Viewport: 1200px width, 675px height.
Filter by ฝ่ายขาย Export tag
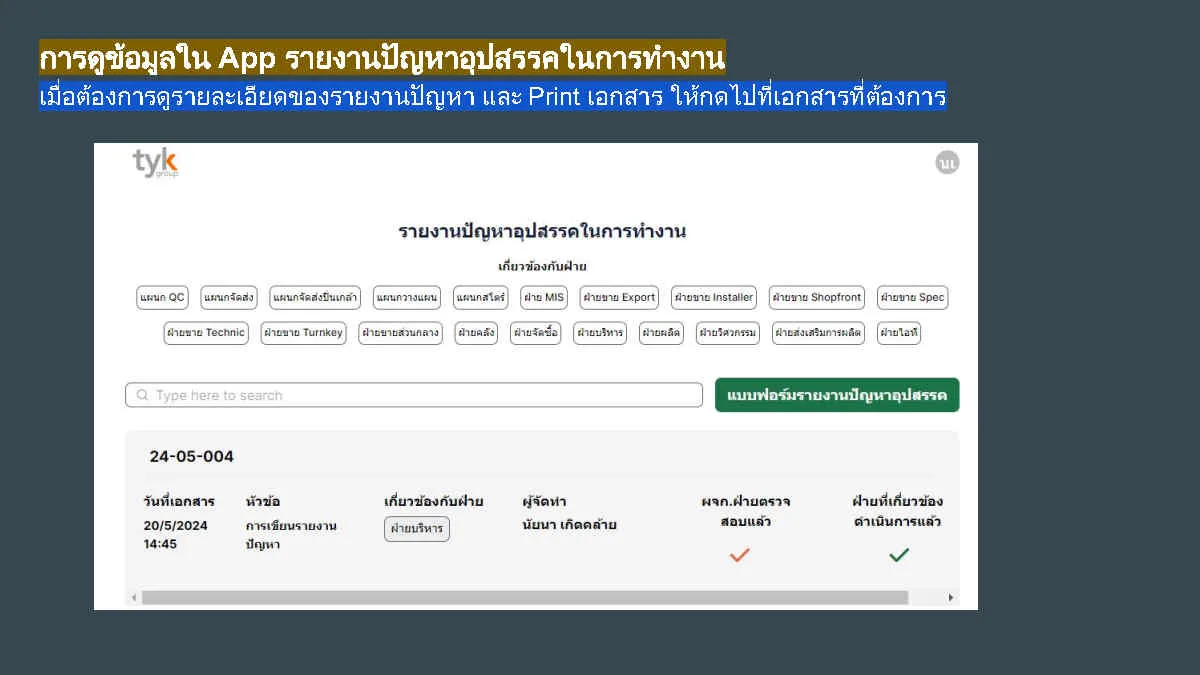point(619,297)
